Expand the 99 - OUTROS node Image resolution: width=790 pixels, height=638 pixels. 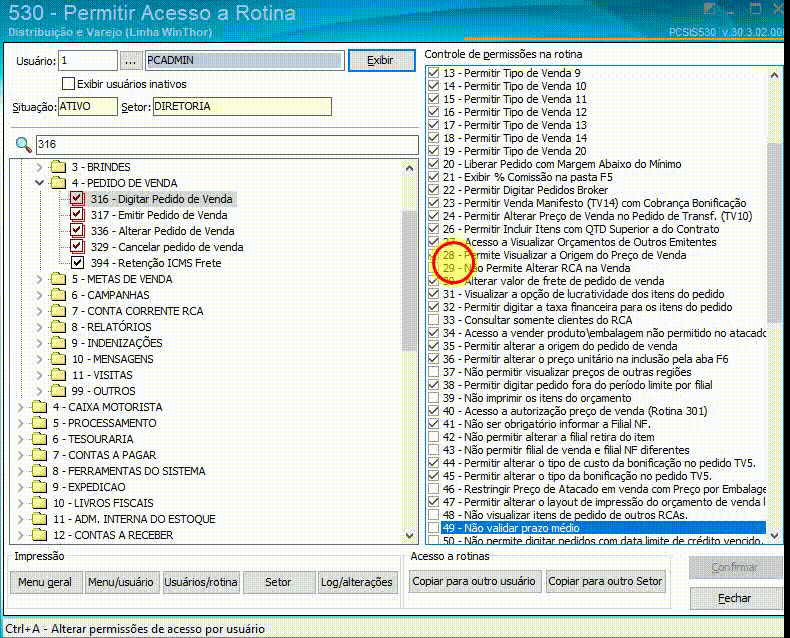pyautogui.click(x=39, y=391)
